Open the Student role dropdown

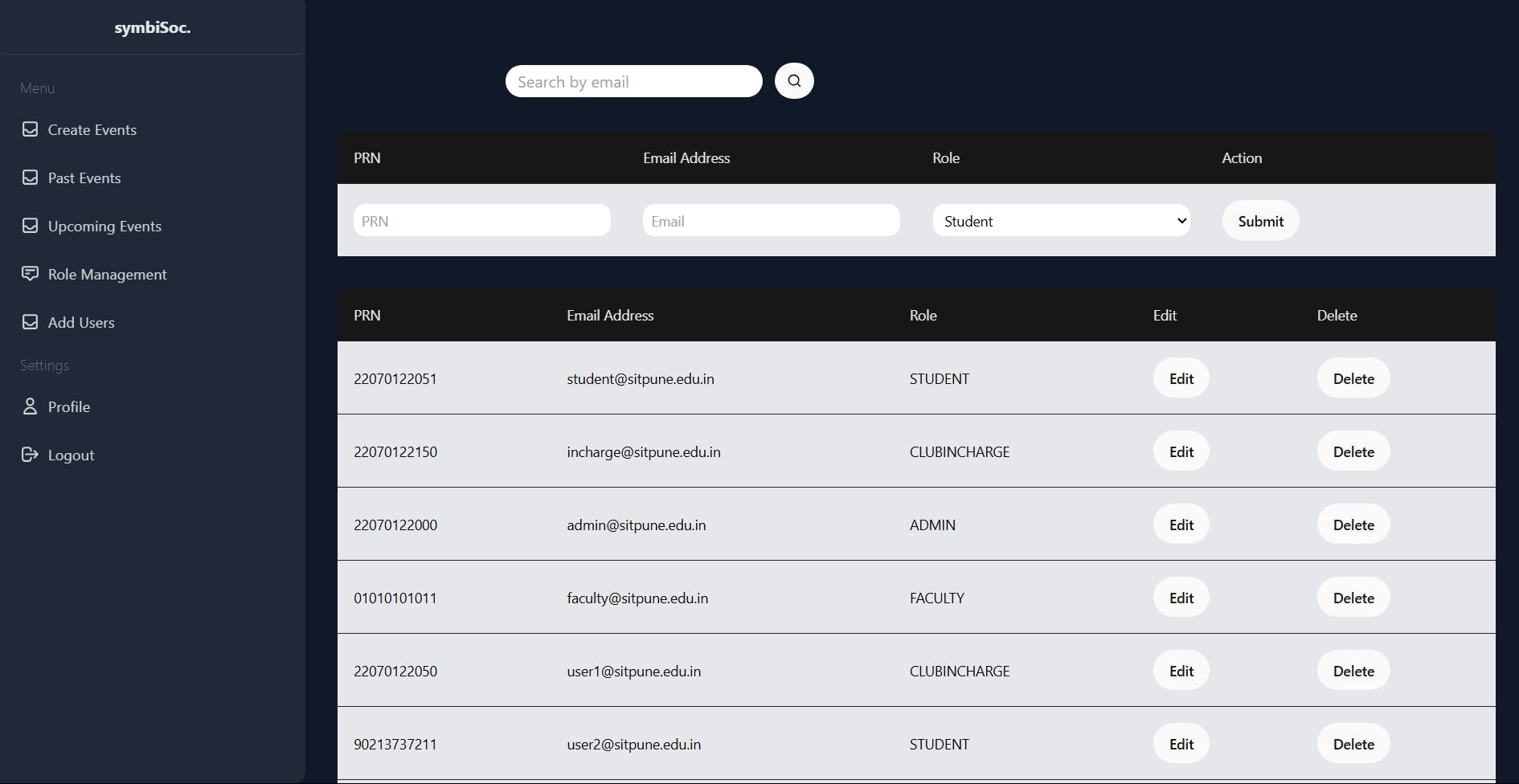(x=1061, y=220)
